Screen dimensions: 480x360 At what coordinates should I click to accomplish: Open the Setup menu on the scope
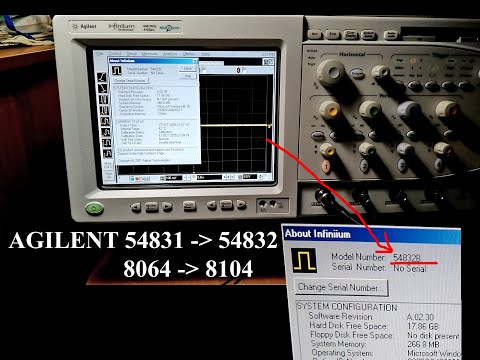[132, 53]
